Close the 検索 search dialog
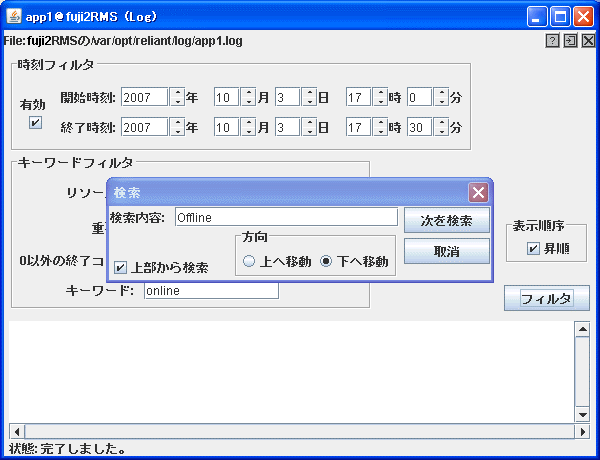This screenshot has height=460, width=600. tap(478, 192)
